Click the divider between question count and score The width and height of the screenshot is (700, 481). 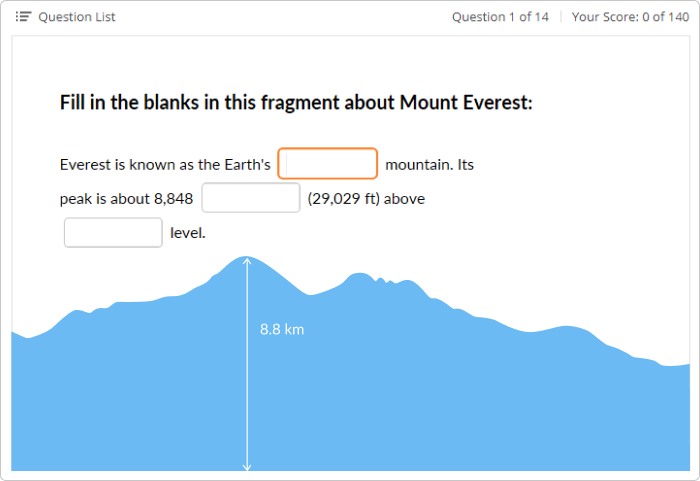[561, 17]
